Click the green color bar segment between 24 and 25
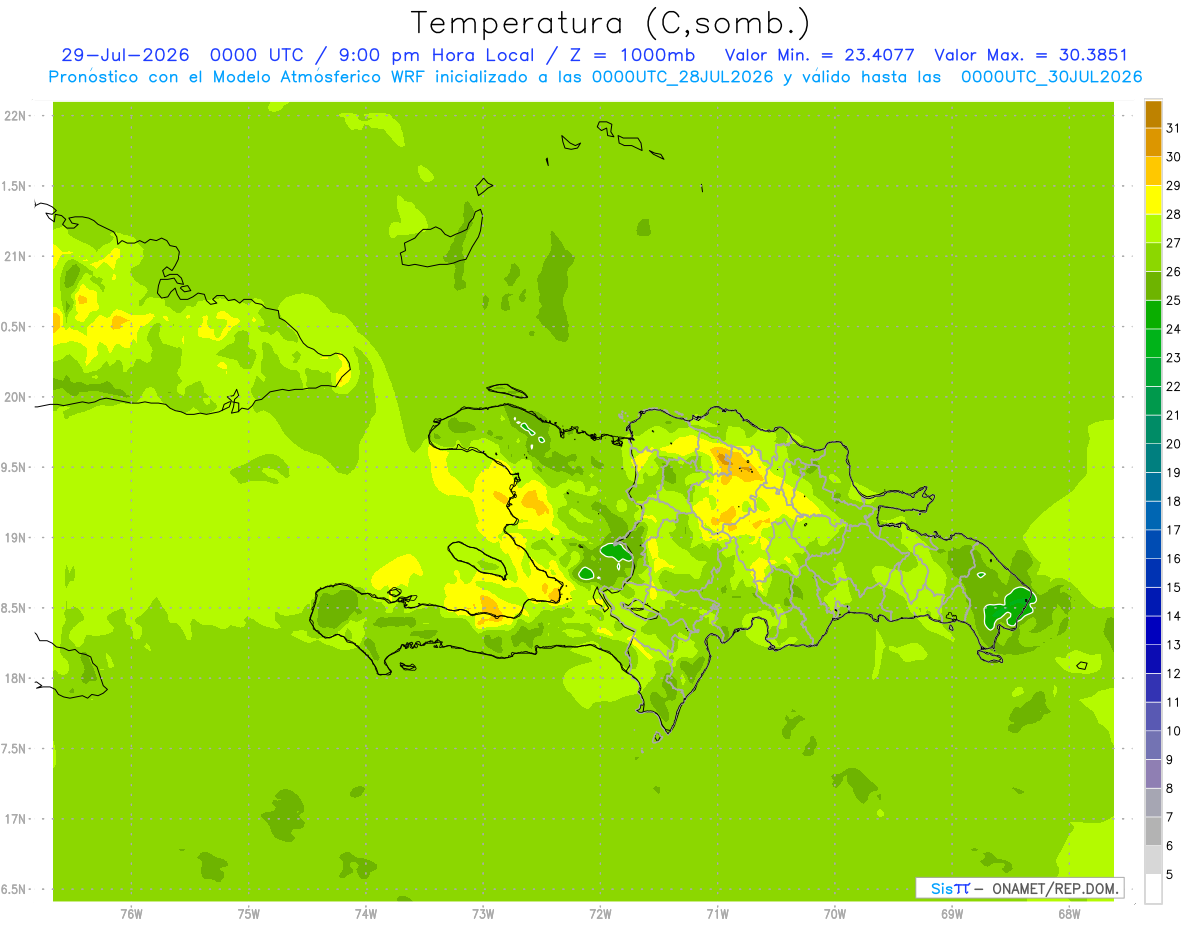Screen dimensions: 1200x927 coord(1153,315)
